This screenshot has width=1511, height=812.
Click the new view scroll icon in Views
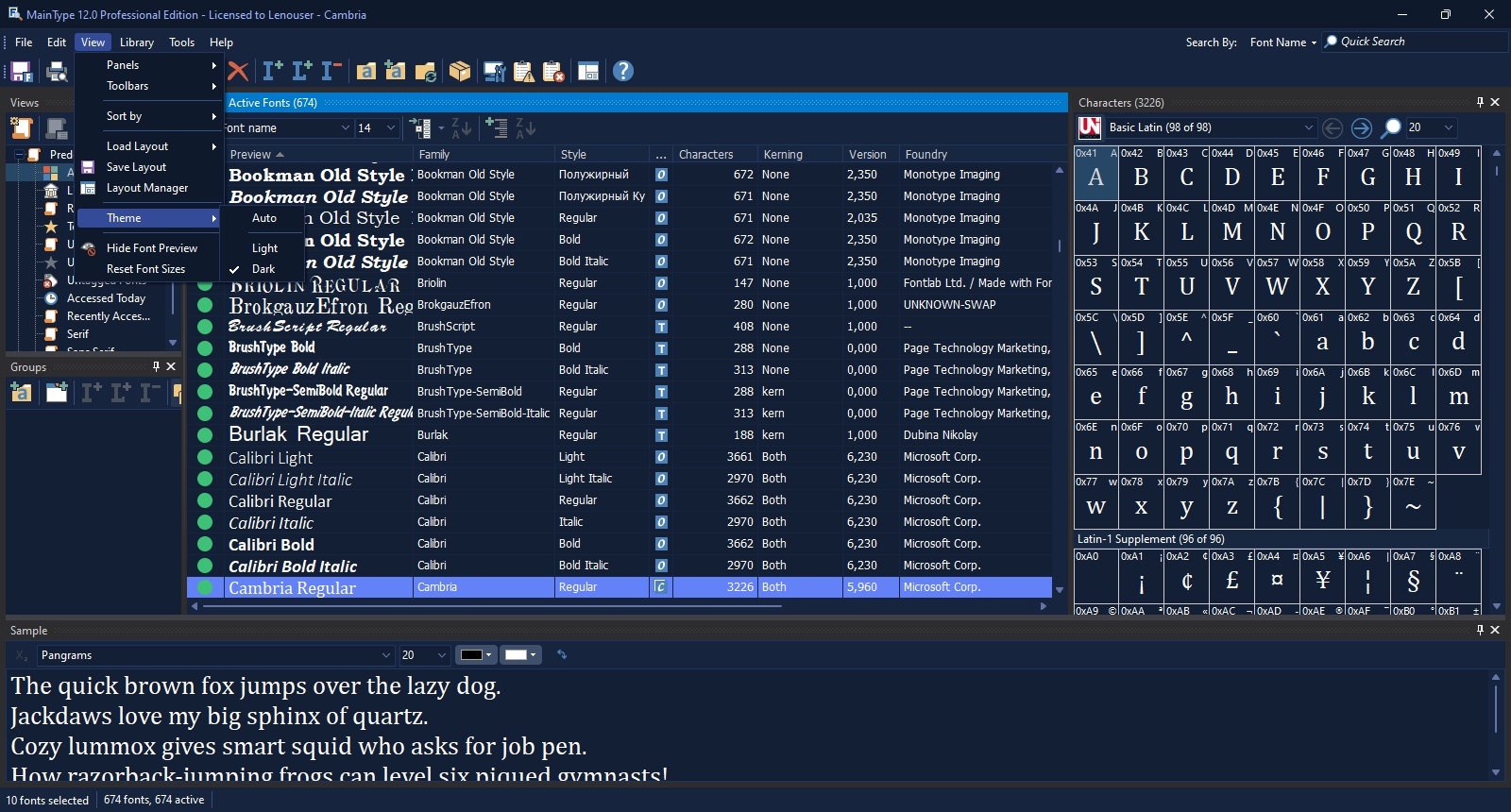click(x=22, y=127)
